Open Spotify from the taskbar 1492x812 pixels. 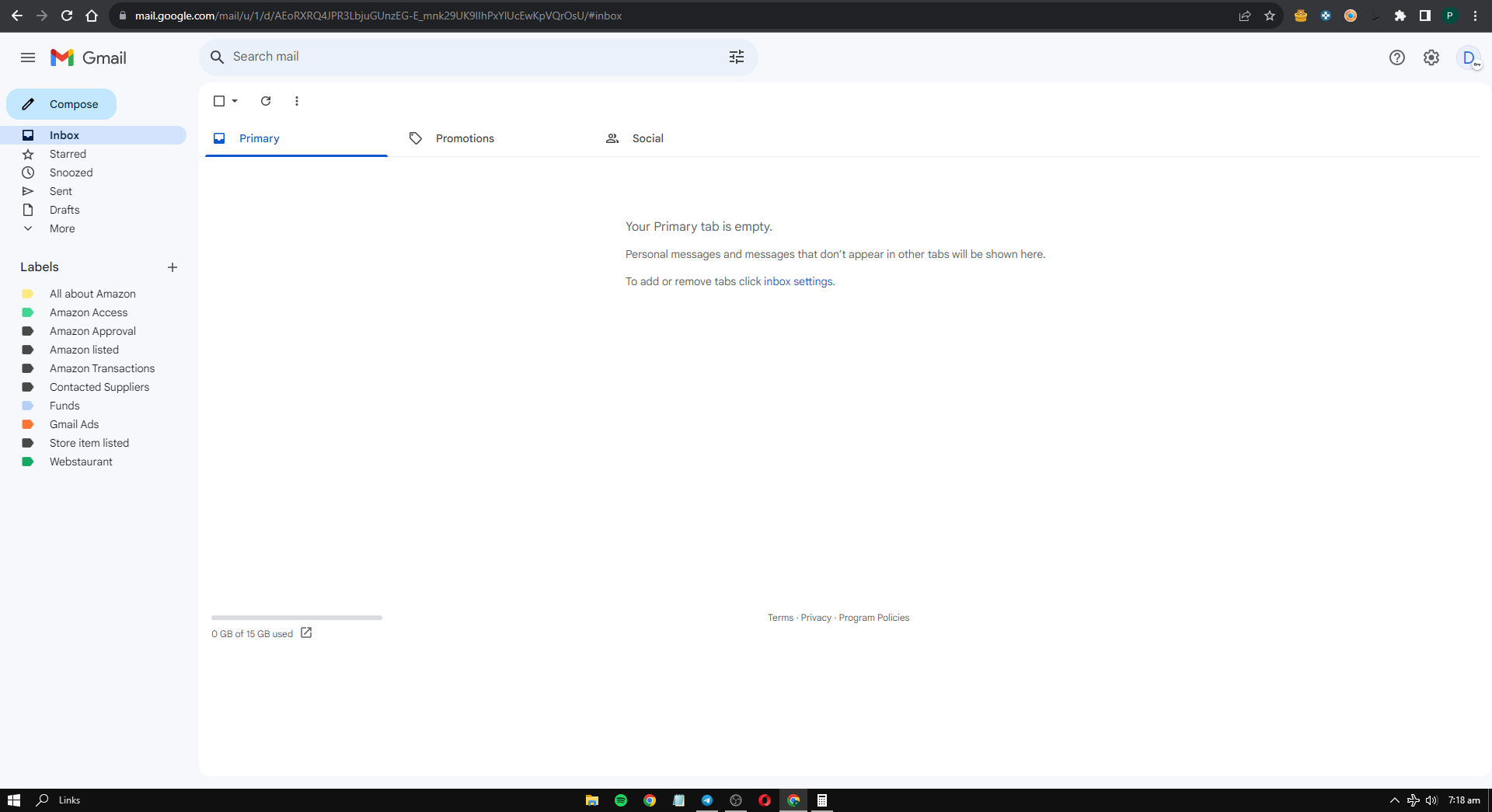tap(621, 800)
